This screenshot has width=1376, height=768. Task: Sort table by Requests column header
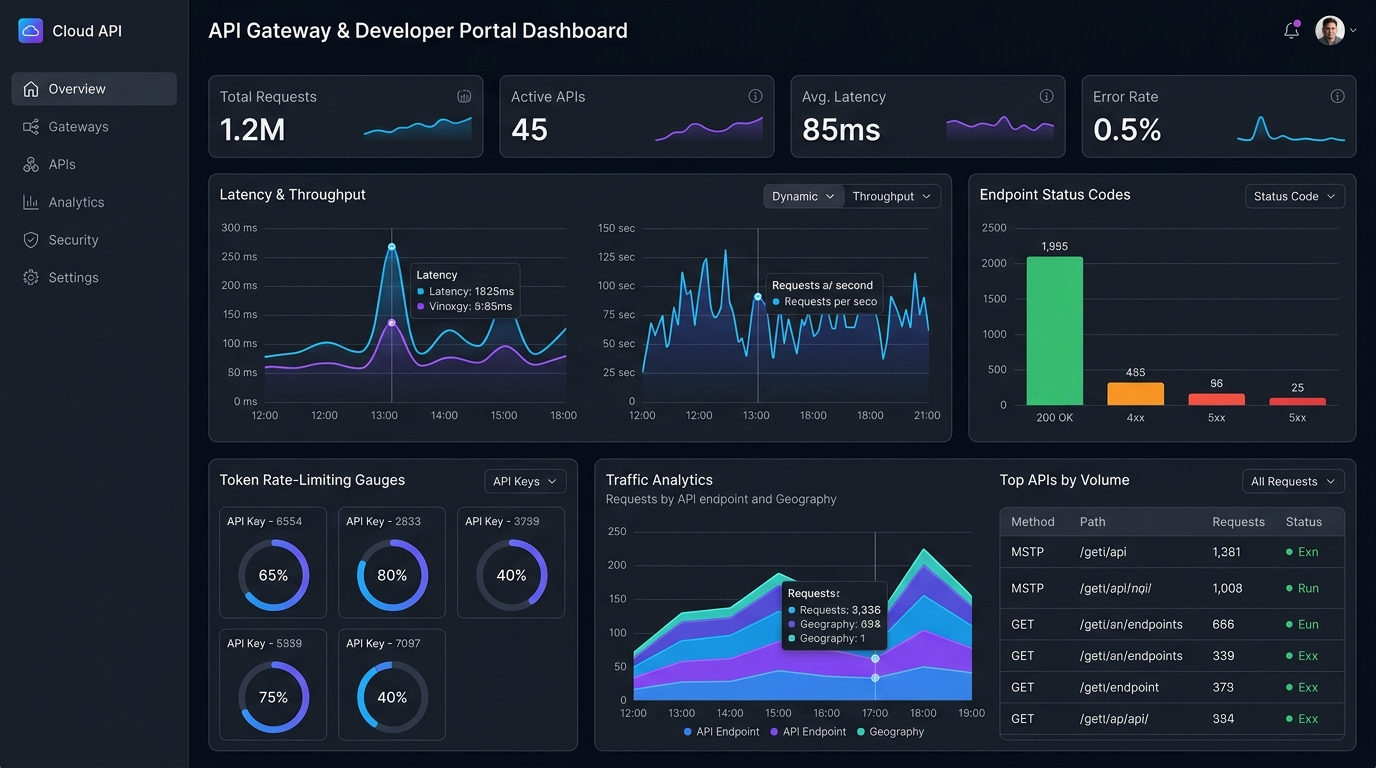coord(1238,522)
